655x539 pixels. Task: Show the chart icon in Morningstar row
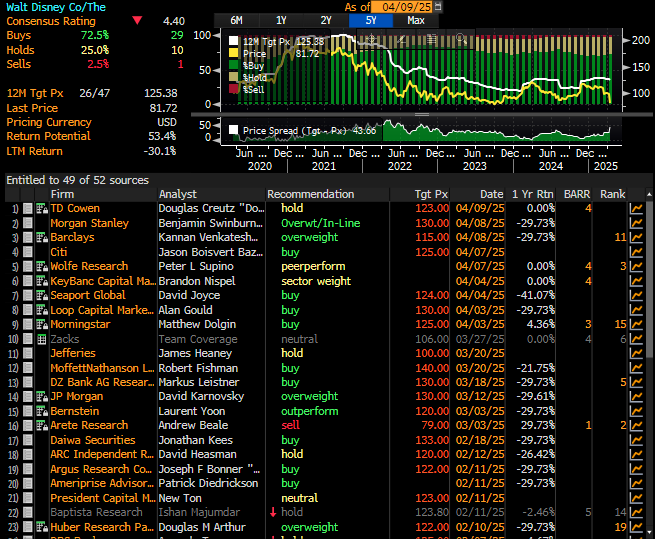tap(636, 325)
